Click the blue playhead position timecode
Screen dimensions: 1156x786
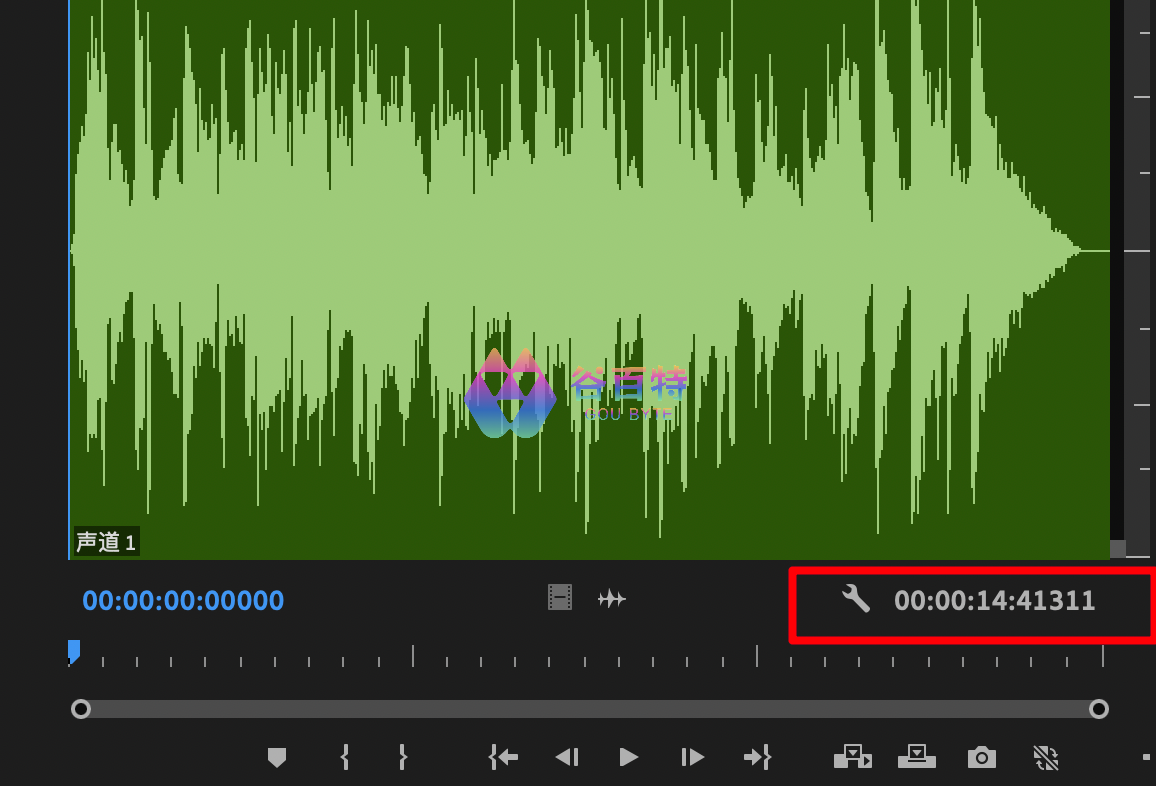coord(183,601)
